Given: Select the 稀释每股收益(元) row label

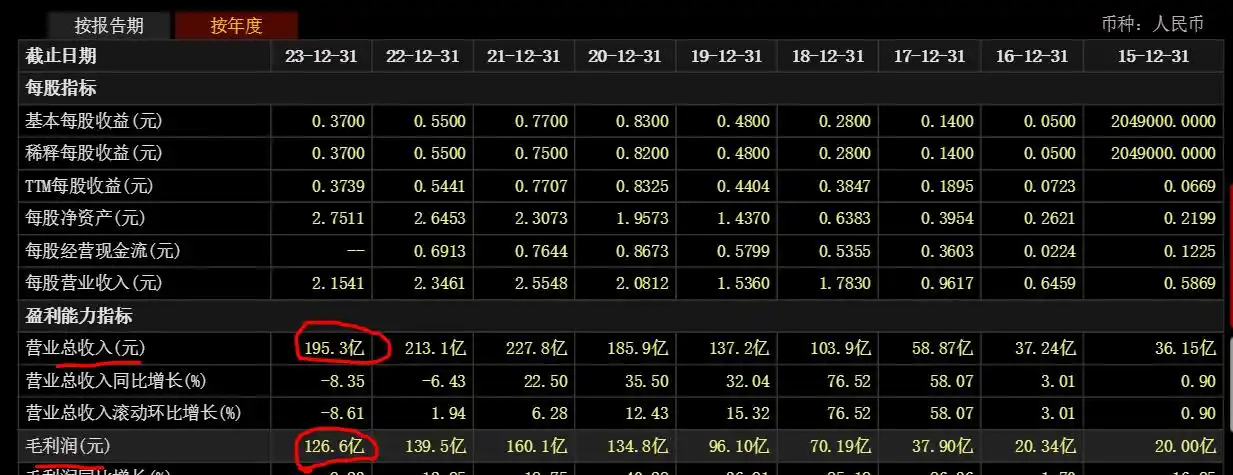Looking at the screenshot, I should (x=94, y=154).
